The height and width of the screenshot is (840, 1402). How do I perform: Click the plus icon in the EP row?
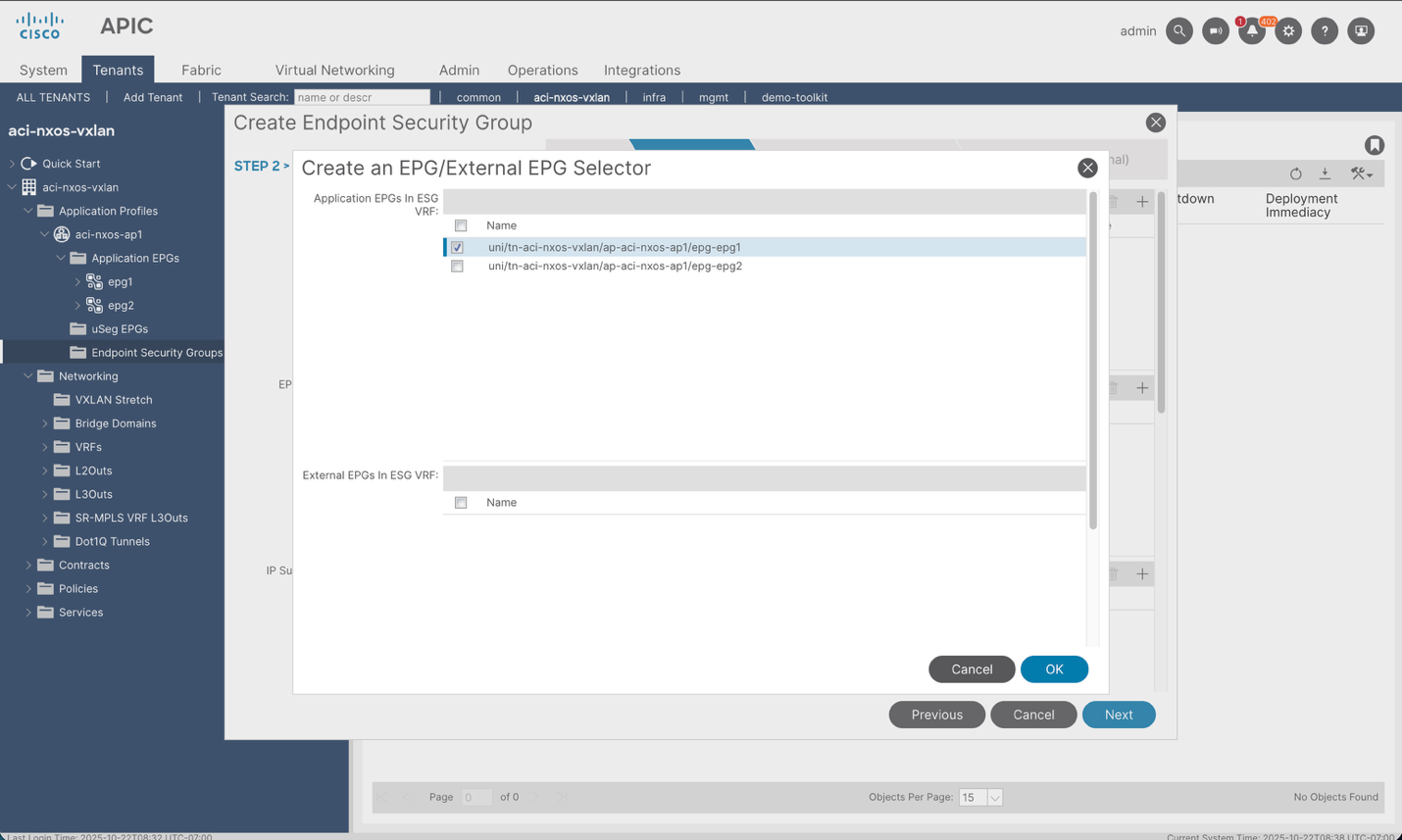click(1142, 387)
